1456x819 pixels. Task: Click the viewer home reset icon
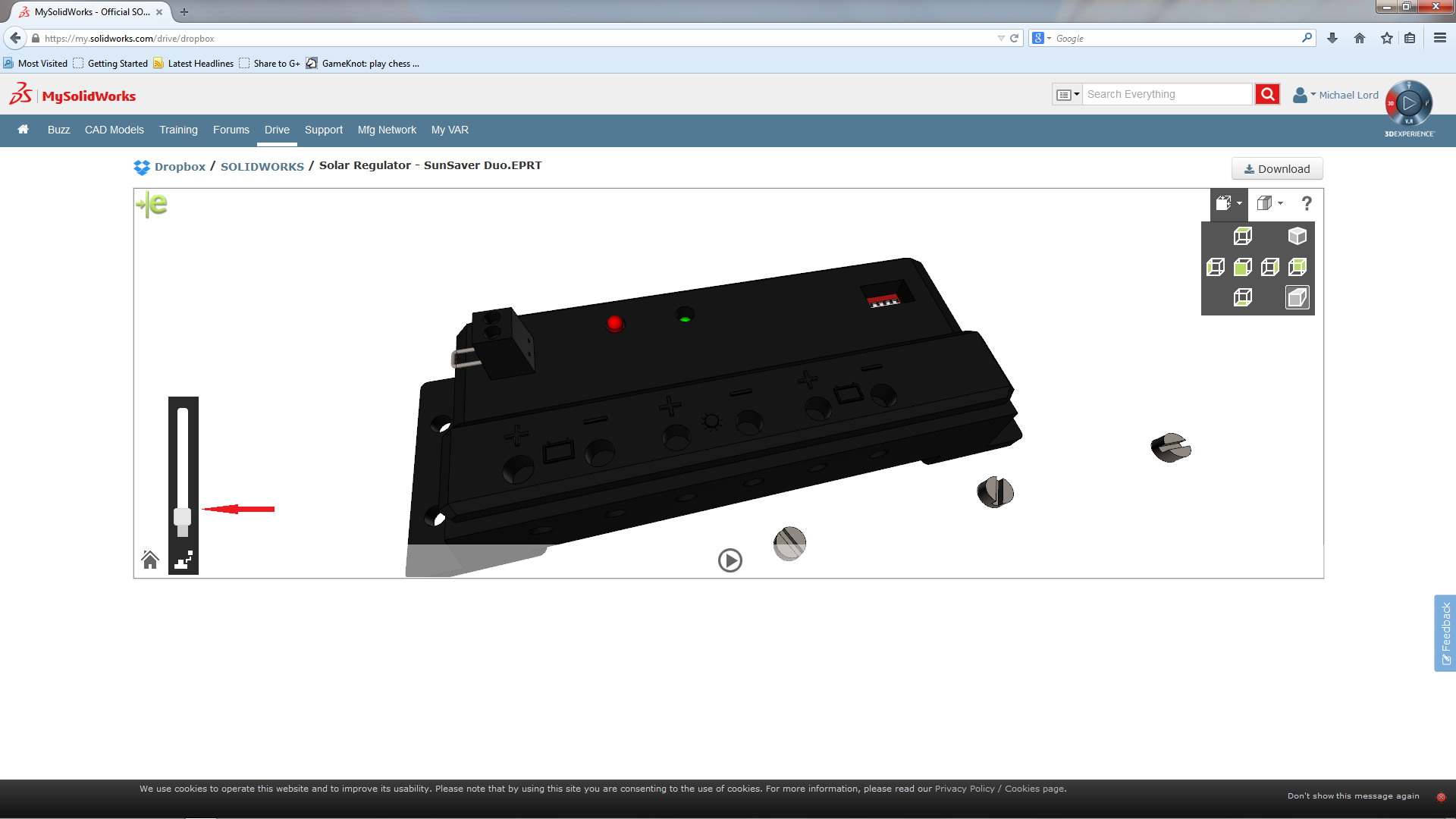(150, 560)
